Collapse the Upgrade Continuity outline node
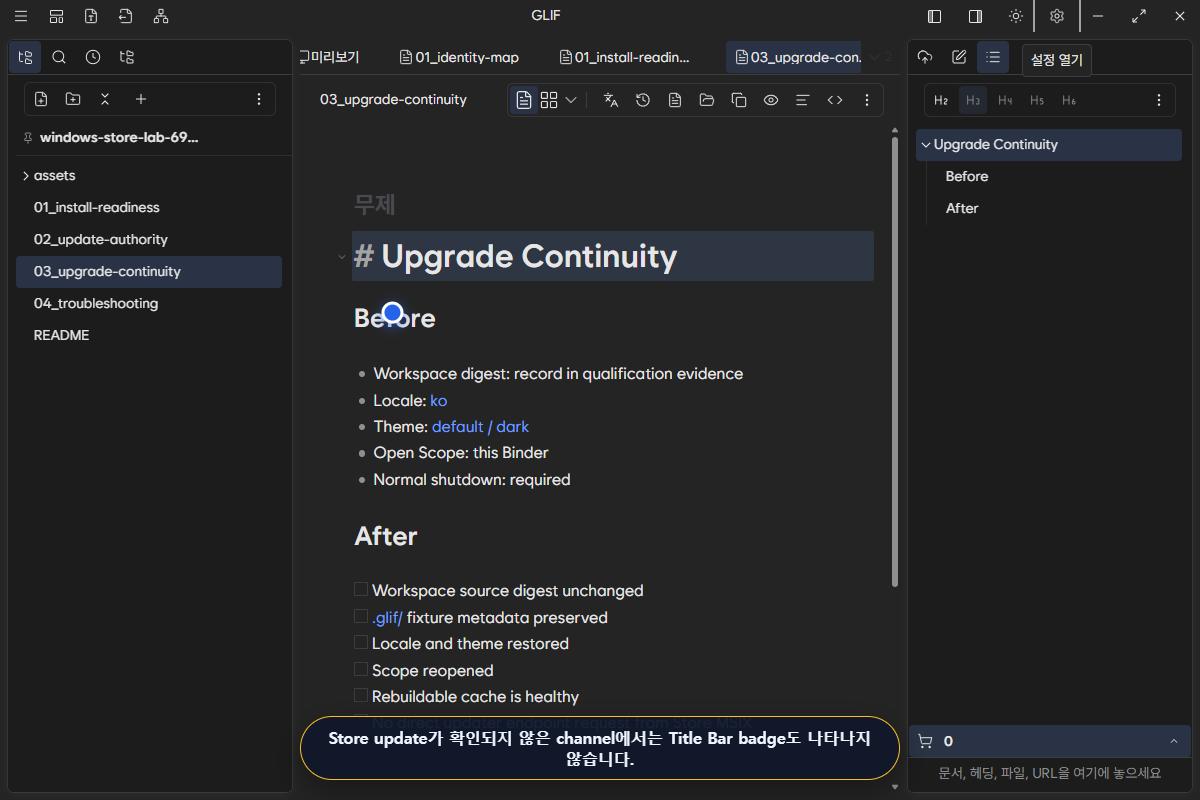 [925, 145]
